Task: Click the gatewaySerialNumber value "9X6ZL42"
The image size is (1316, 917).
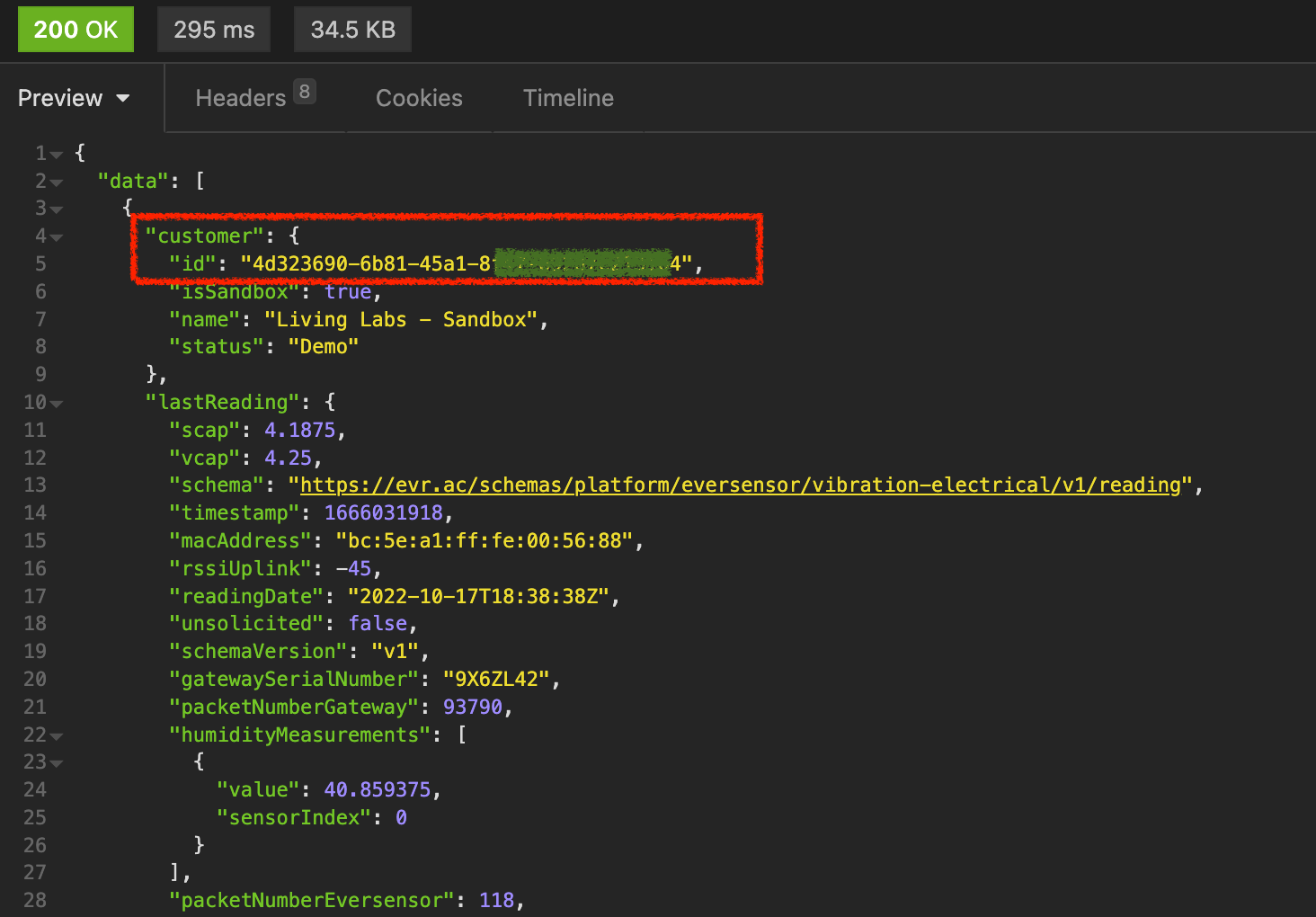Action: pyautogui.click(x=495, y=680)
